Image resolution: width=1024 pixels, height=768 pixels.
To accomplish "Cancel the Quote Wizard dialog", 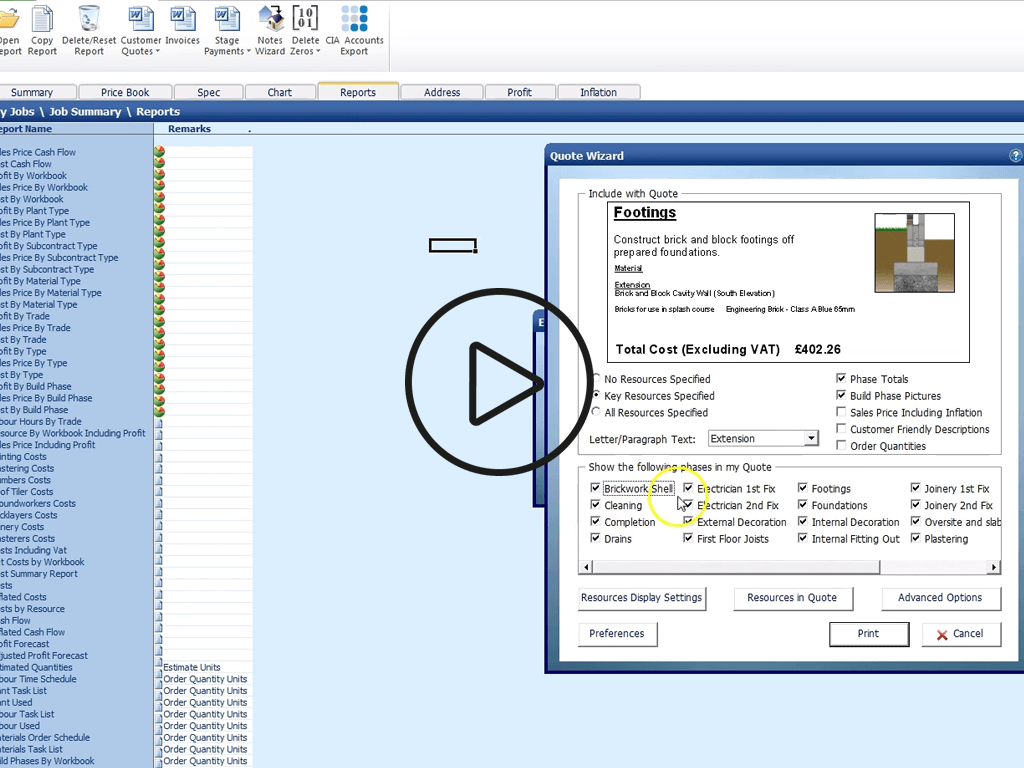I will point(960,633).
